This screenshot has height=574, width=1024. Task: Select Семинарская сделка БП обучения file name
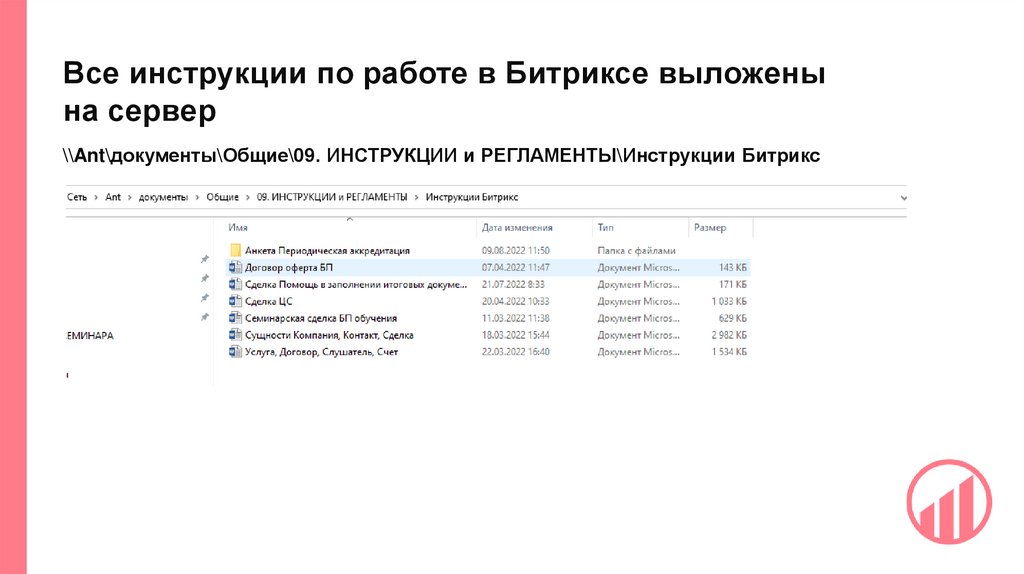tap(321, 318)
